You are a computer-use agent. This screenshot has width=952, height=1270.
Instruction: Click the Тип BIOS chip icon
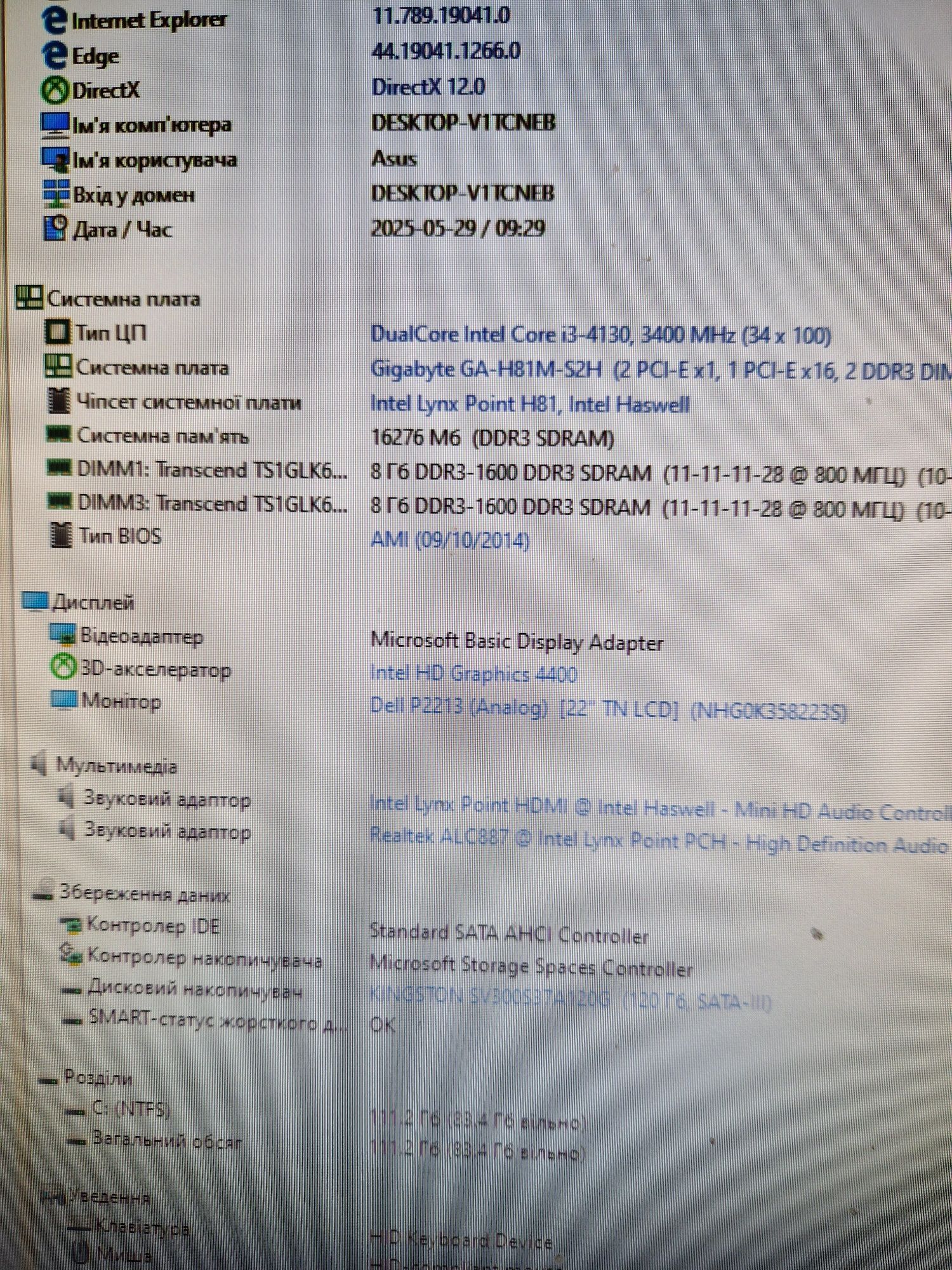coord(61,535)
